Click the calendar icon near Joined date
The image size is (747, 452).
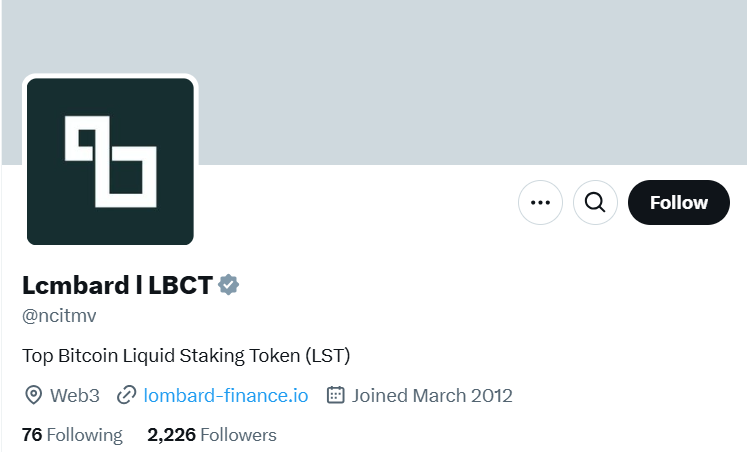[x=336, y=395]
